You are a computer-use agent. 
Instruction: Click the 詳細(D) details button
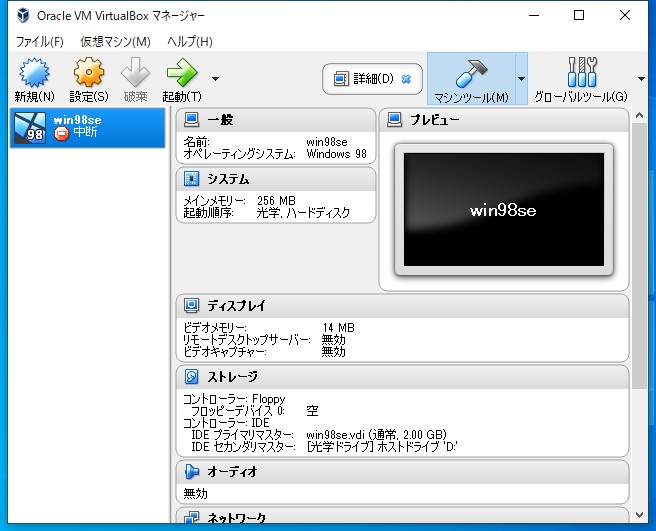(372, 79)
